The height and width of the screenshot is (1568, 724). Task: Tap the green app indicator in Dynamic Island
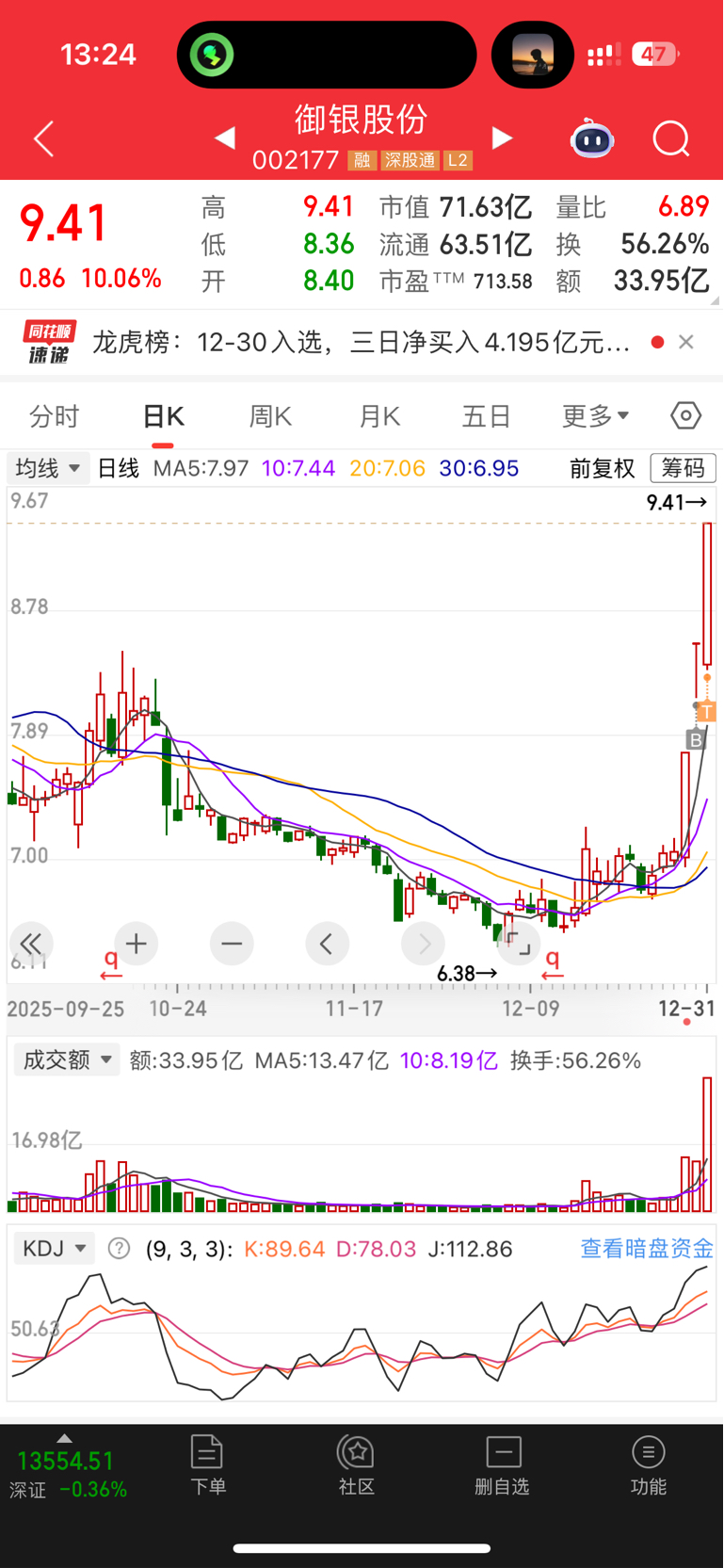(212, 55)
